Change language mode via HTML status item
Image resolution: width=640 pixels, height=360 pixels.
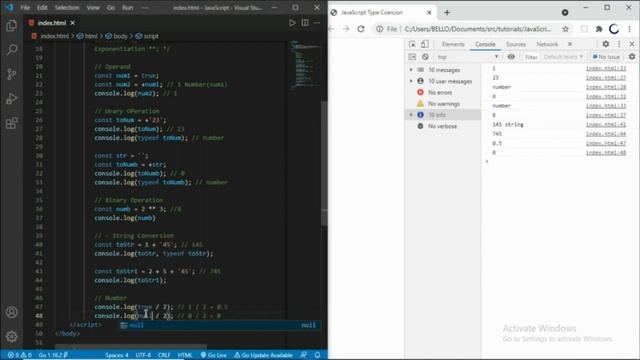[x=185, y=355]
